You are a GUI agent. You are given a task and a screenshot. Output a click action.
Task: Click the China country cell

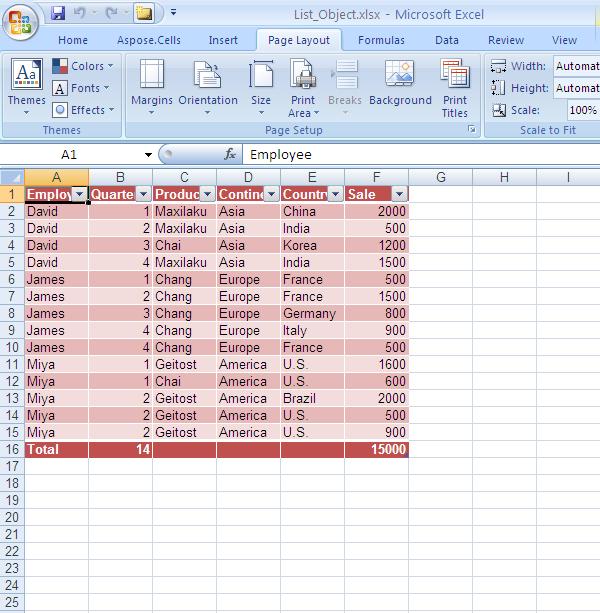[312, 212]
